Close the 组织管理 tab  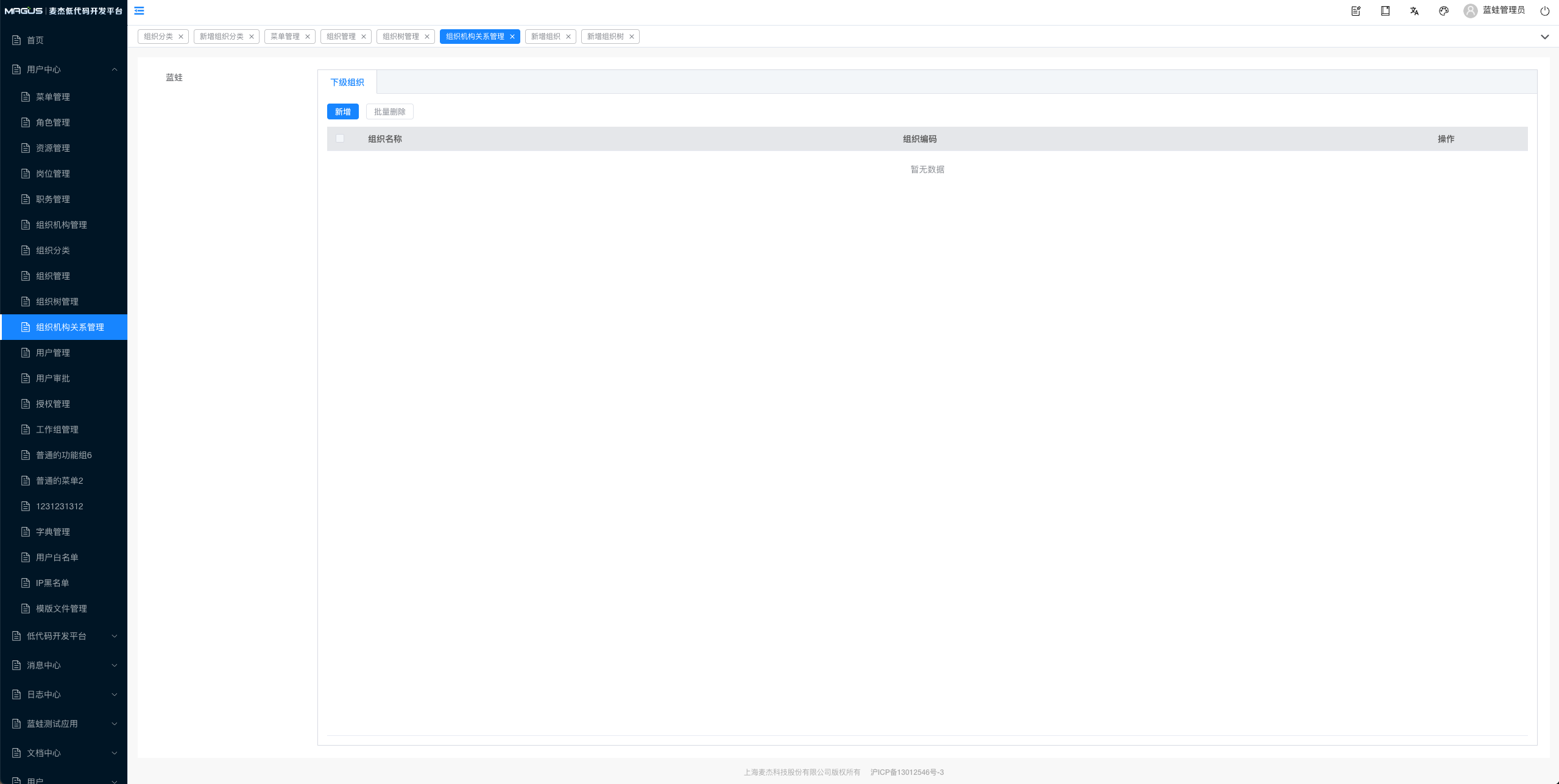364,37
